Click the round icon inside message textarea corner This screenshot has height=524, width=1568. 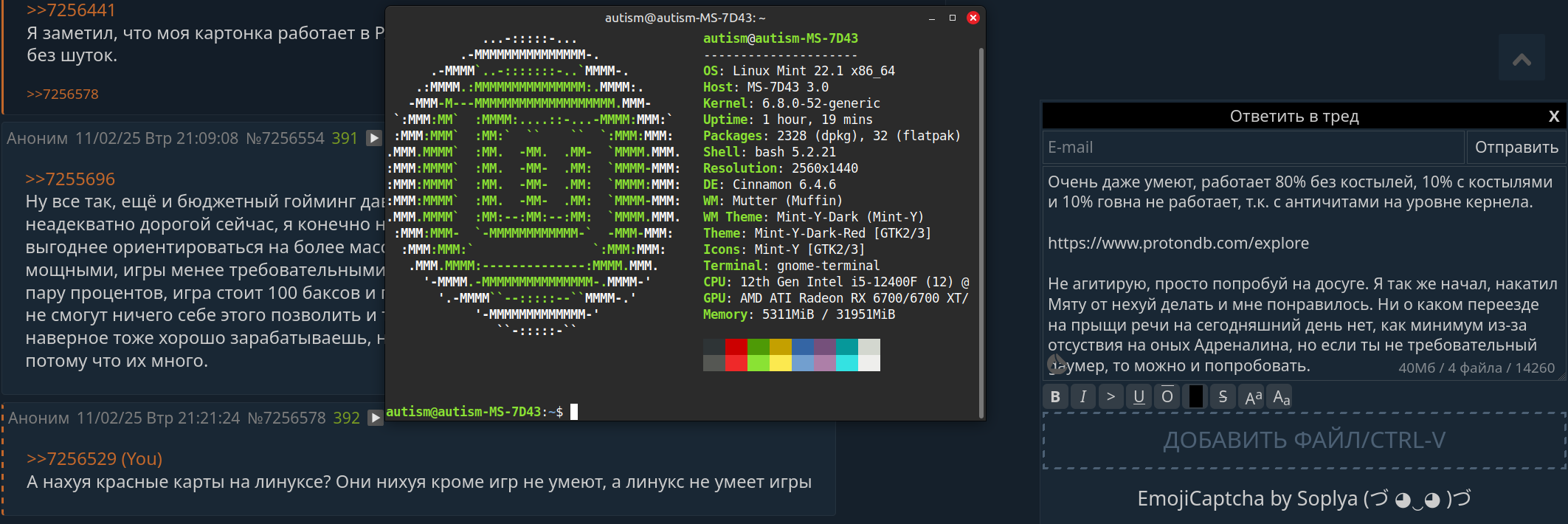point(1056,365)
